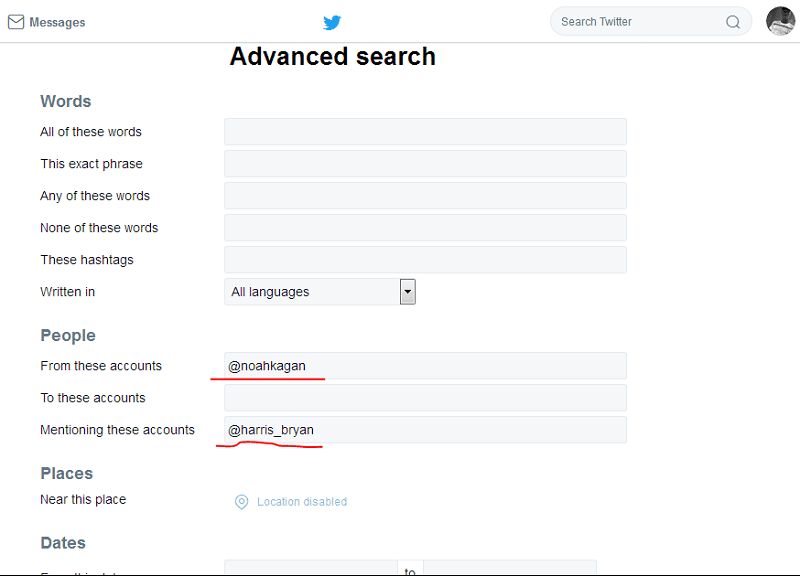Screen dimensions: 800x576
Task: Click the From these accounts label
Action: pyautogui.click(x=101, y=366)
